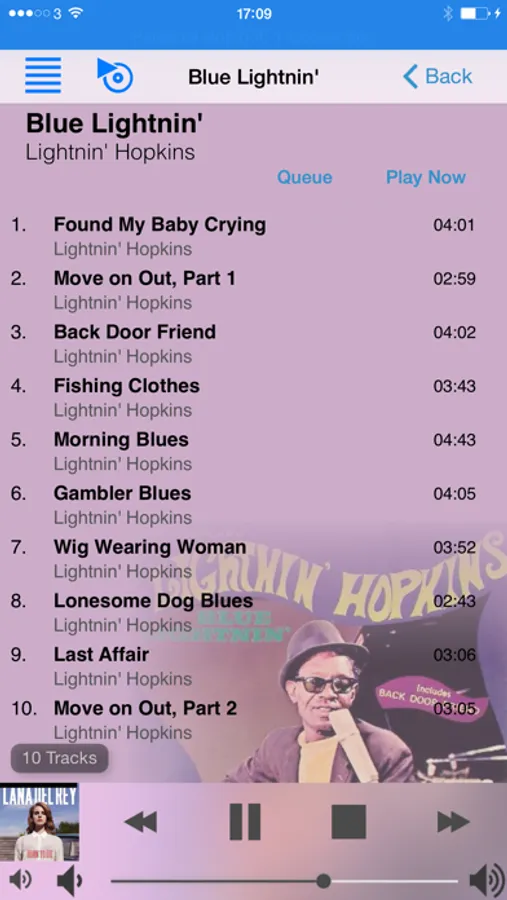This screenshot has height=900, width=507.
Task: Tap the 10 Tracks badge
Action: point(60,758)
